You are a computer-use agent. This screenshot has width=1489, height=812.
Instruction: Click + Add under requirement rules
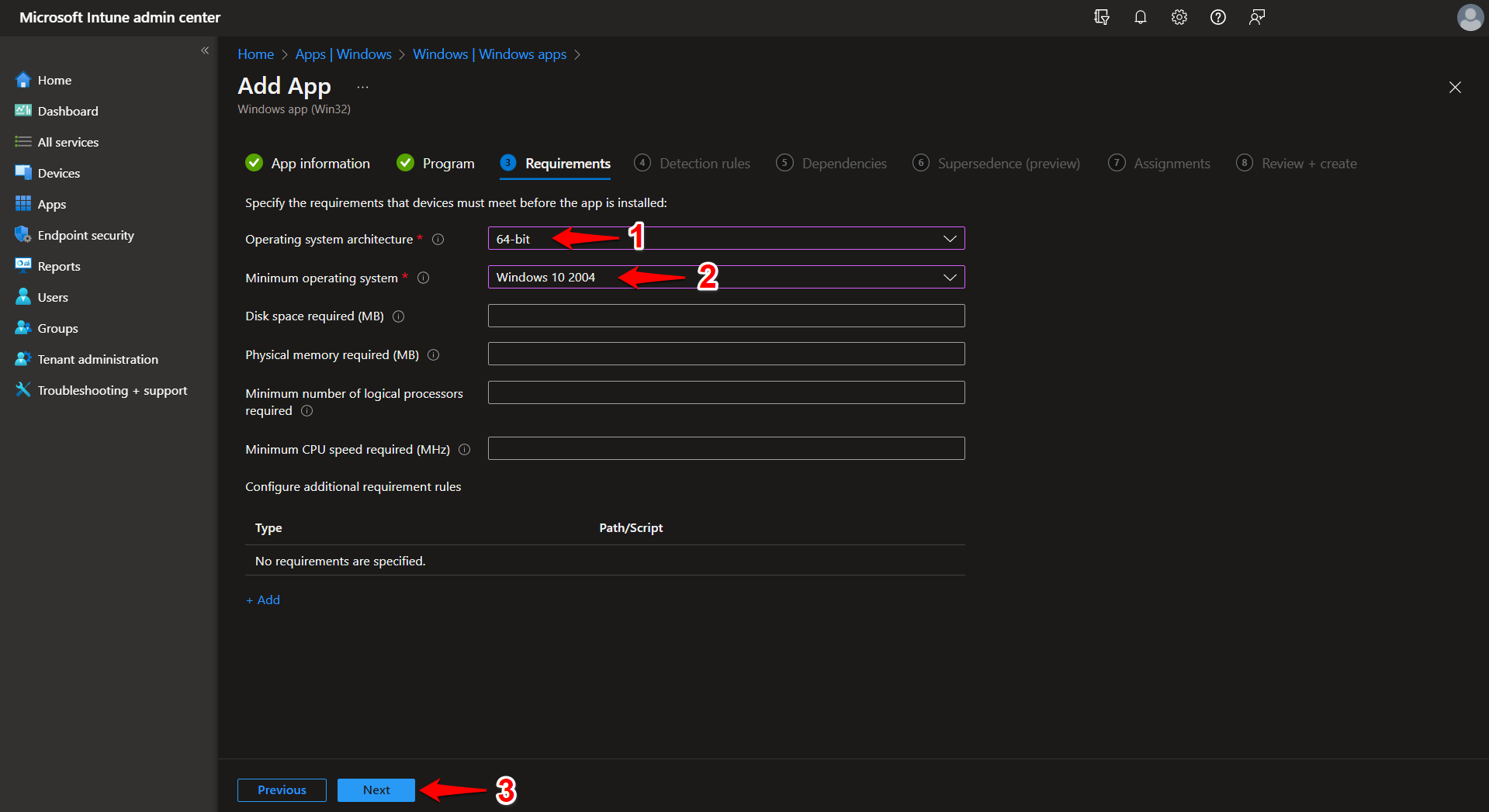pos(262,599)
